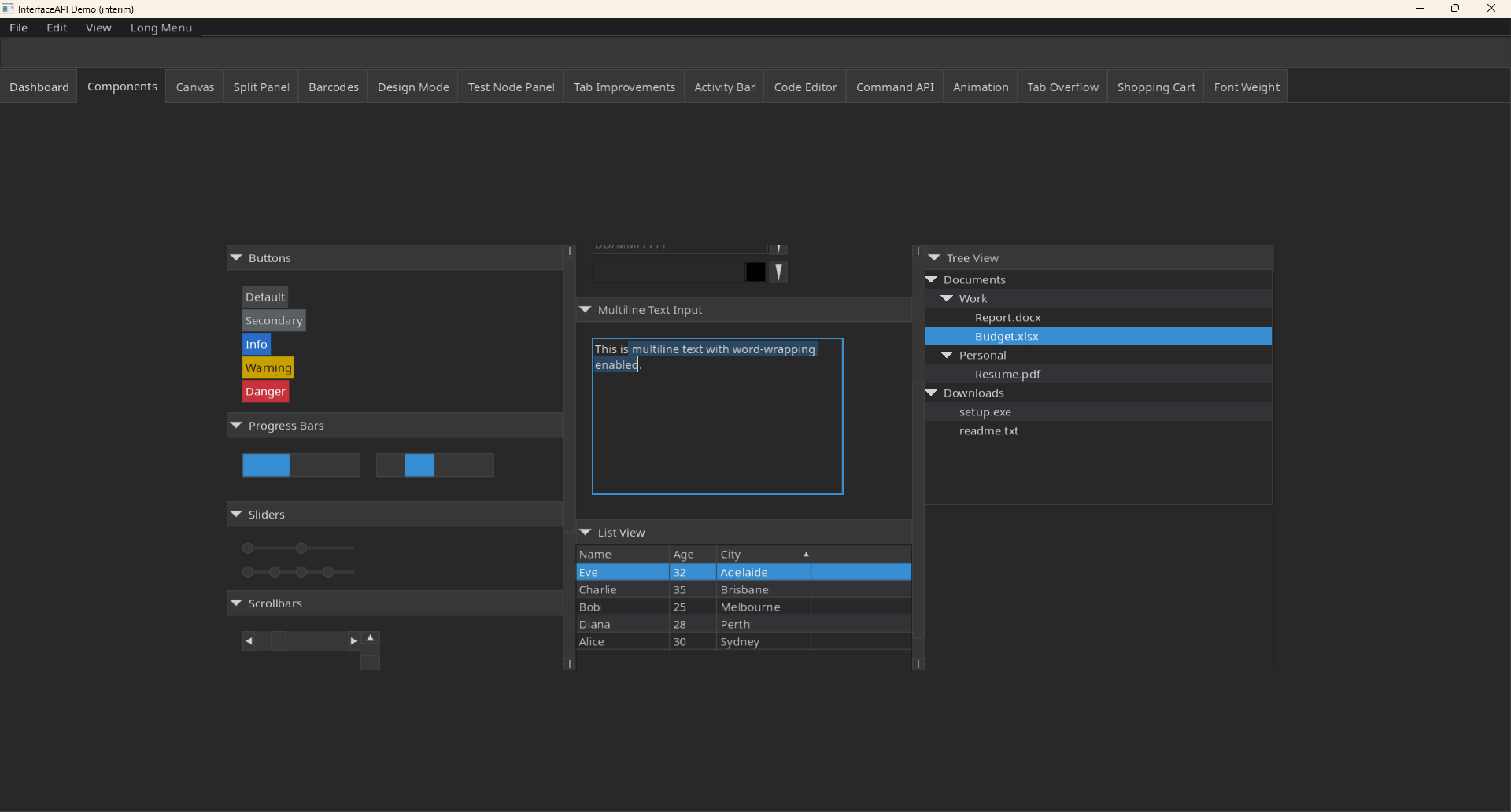Collapse the Sliders section triangle
This screenshot has height=812, width=1511.
(236, 515)
